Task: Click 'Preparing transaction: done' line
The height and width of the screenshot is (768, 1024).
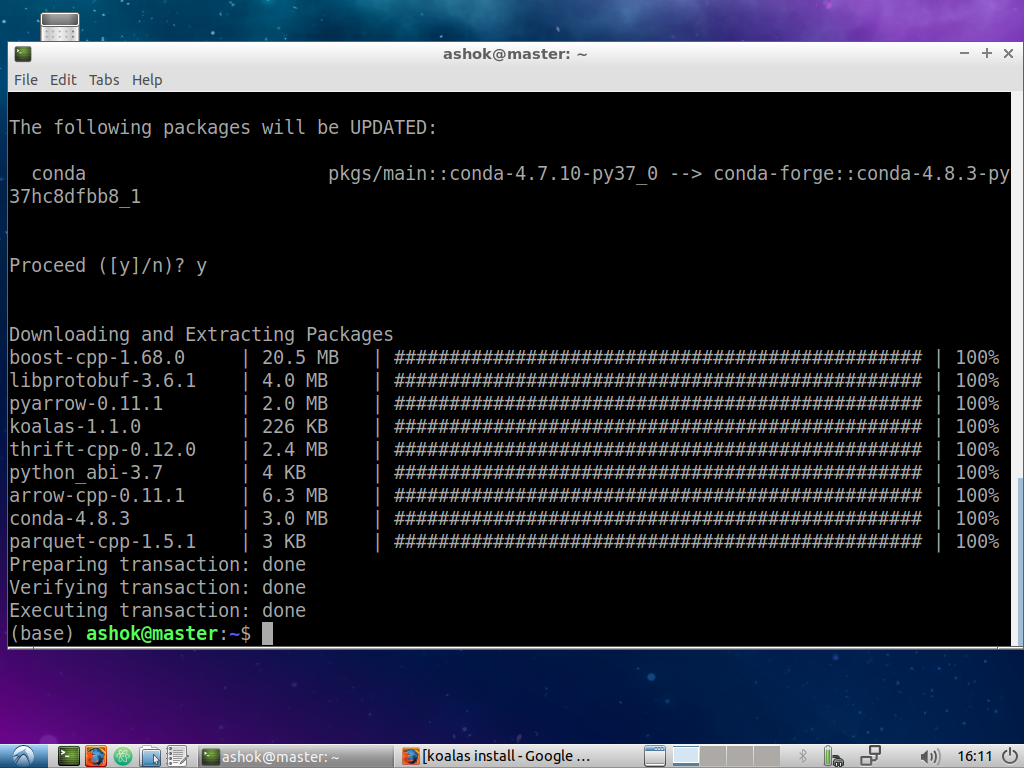Action: point(157,565)
